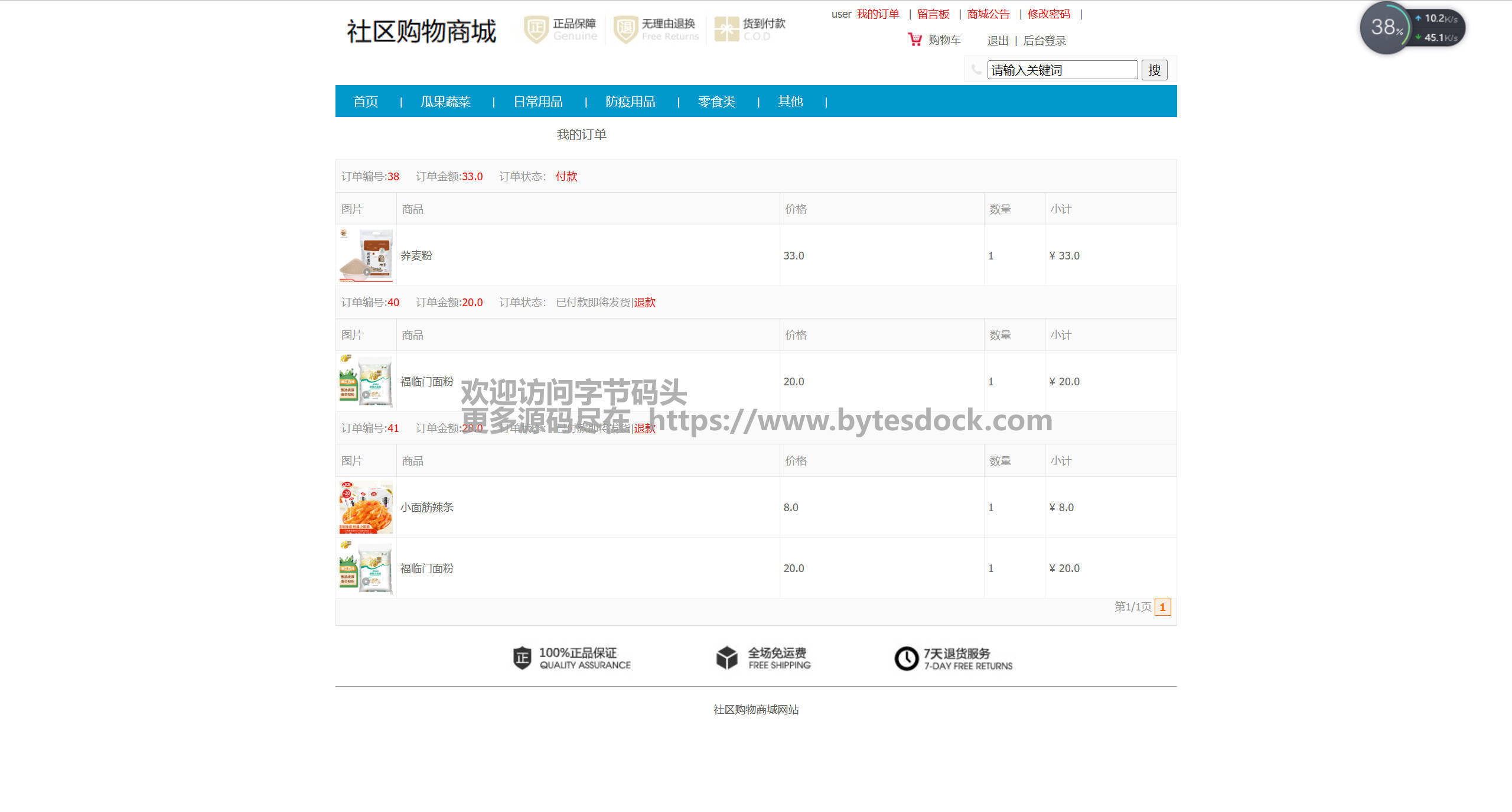This screenshot has height=812, width=1512.
Task: Click the phone icon beside search box
Action: tap(976, 70)
